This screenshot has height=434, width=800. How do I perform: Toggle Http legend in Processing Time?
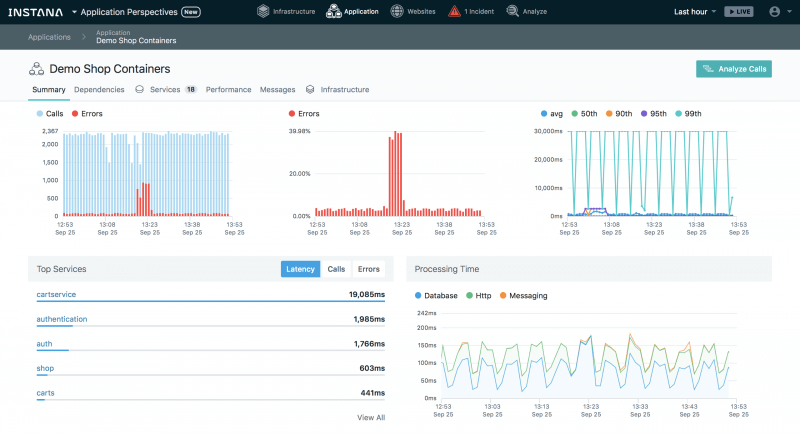[x=479, y=296]
